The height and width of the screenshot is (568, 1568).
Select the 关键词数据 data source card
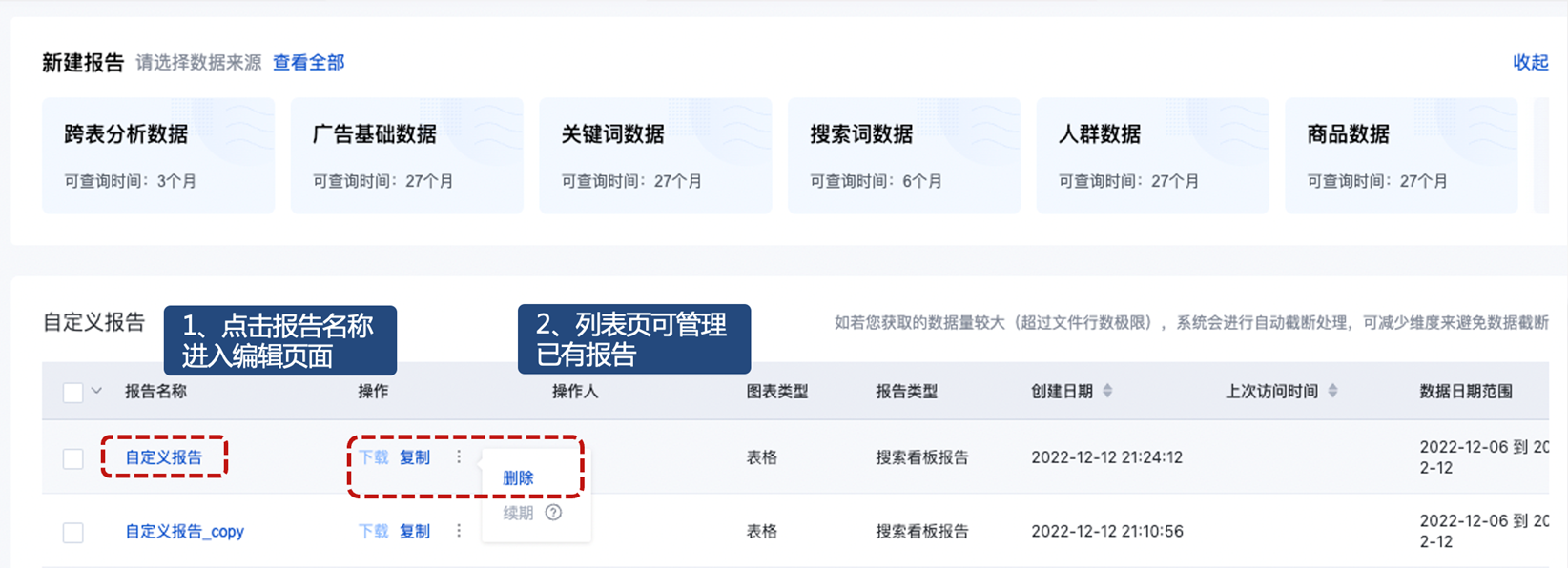[655, 155]
